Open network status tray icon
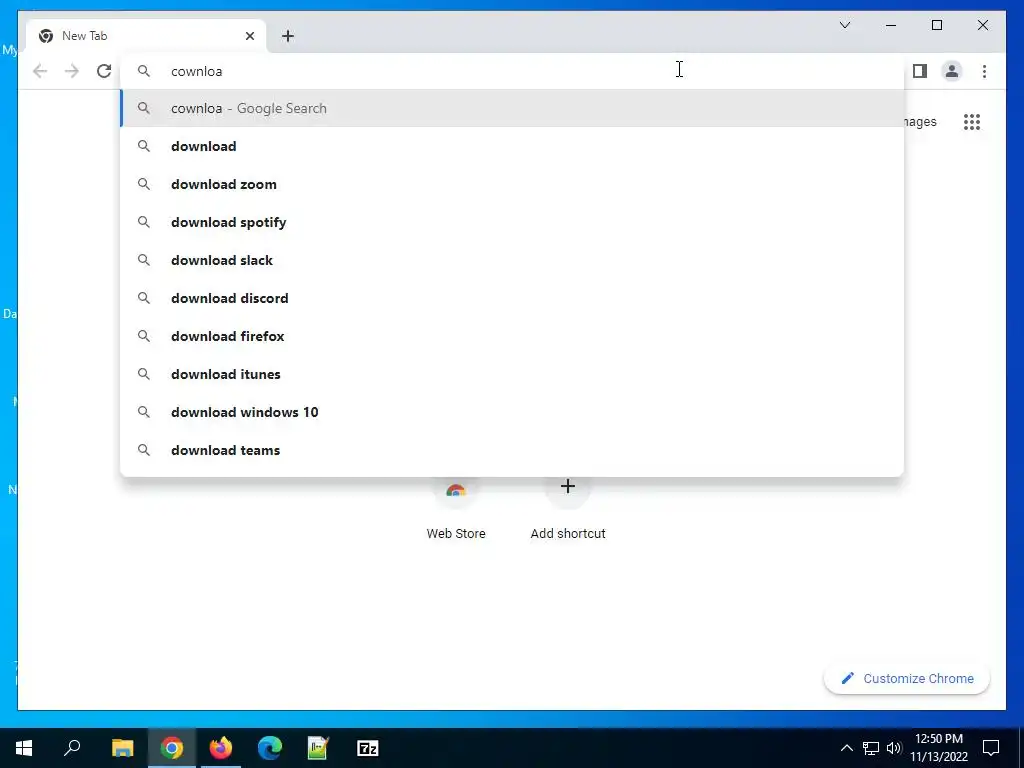Image resolution: width=1024 pixels, height=768 pixels. 871,748
